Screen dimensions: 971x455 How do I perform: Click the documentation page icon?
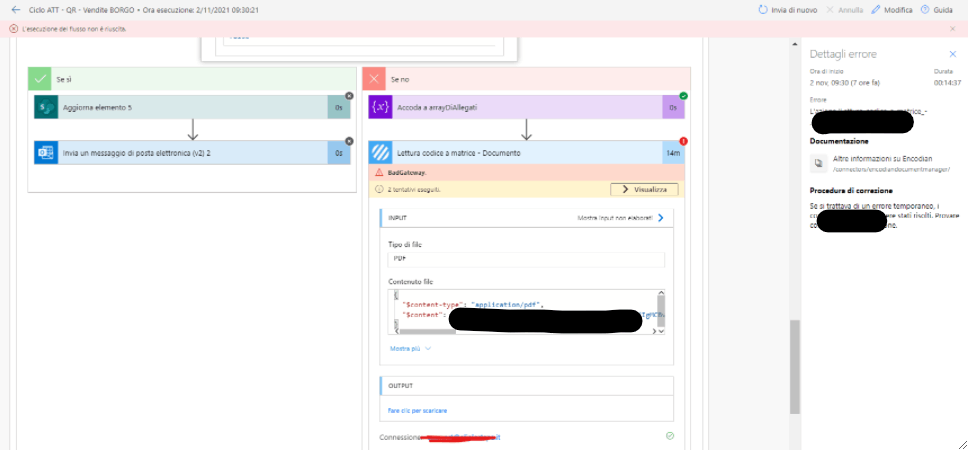click(819, 163)
